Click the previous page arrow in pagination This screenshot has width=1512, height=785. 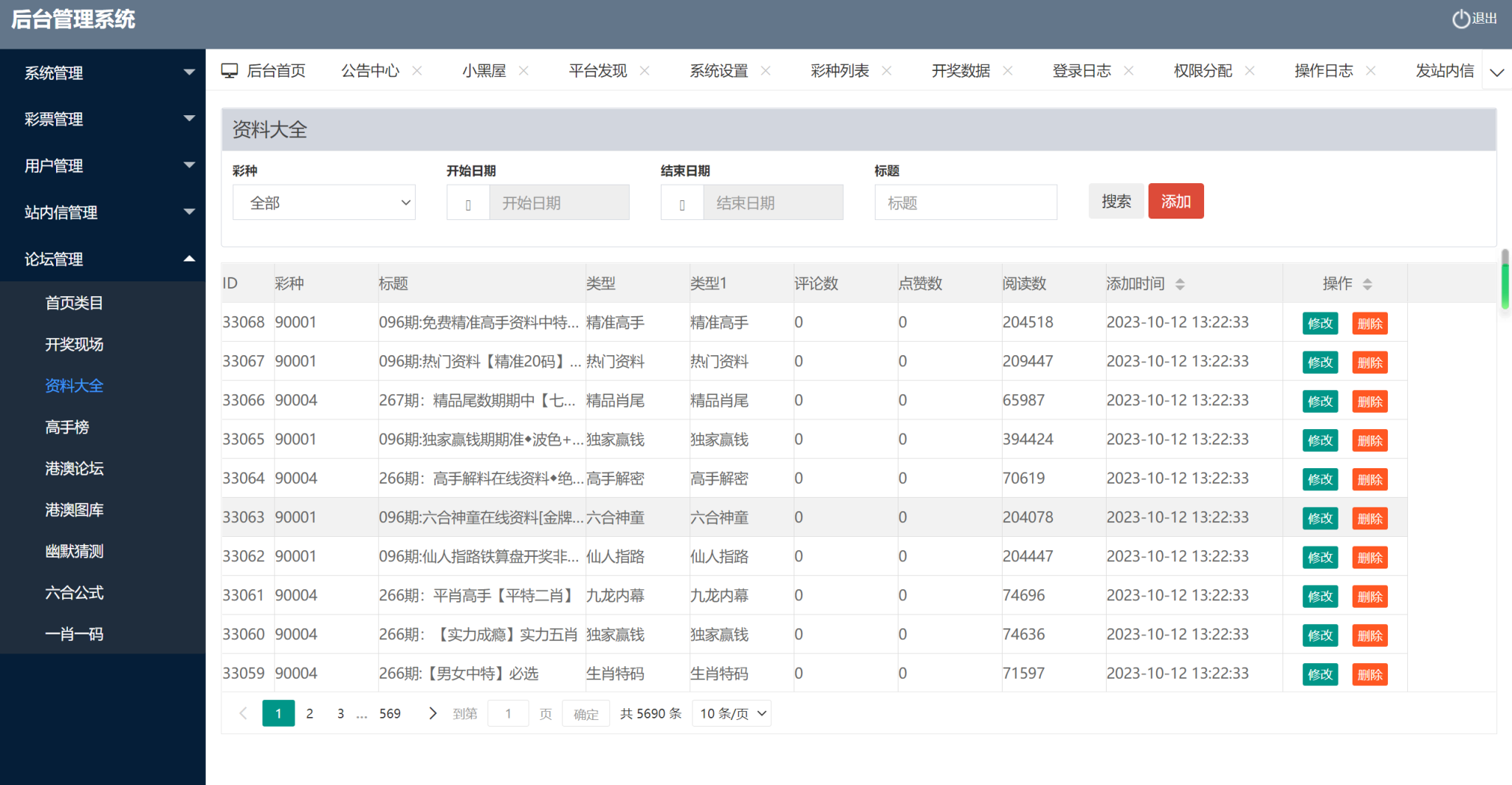coord(243,713)
